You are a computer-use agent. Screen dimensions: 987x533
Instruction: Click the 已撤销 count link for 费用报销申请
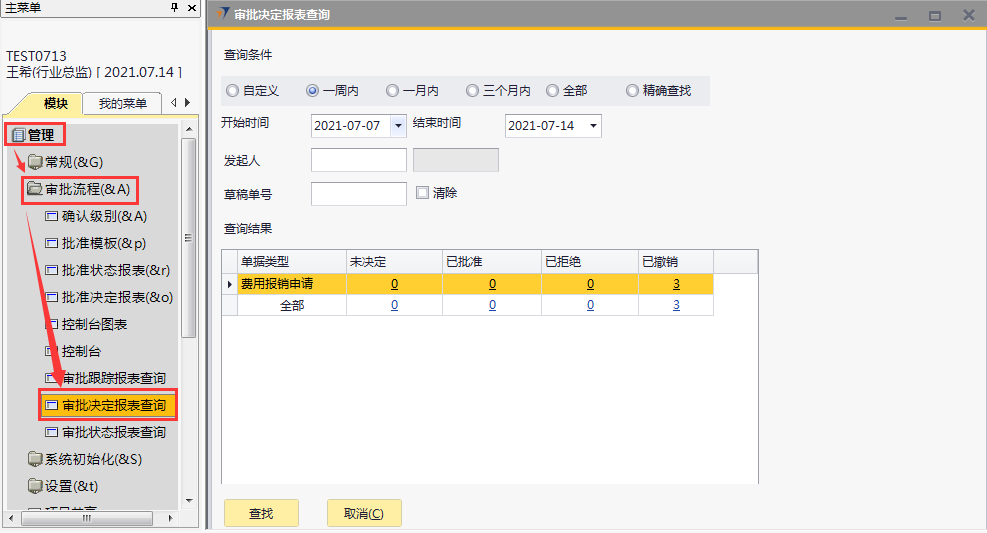[676, 284]
